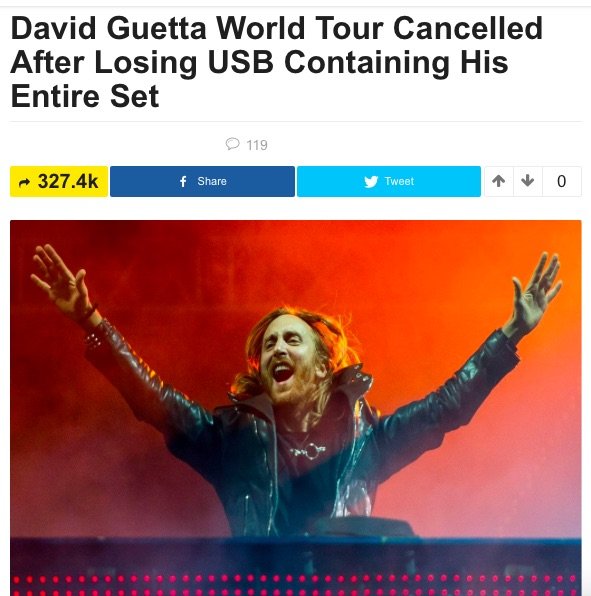Click the comment bubble icon
Screen dimensions: 591x596
click(233, 144)
